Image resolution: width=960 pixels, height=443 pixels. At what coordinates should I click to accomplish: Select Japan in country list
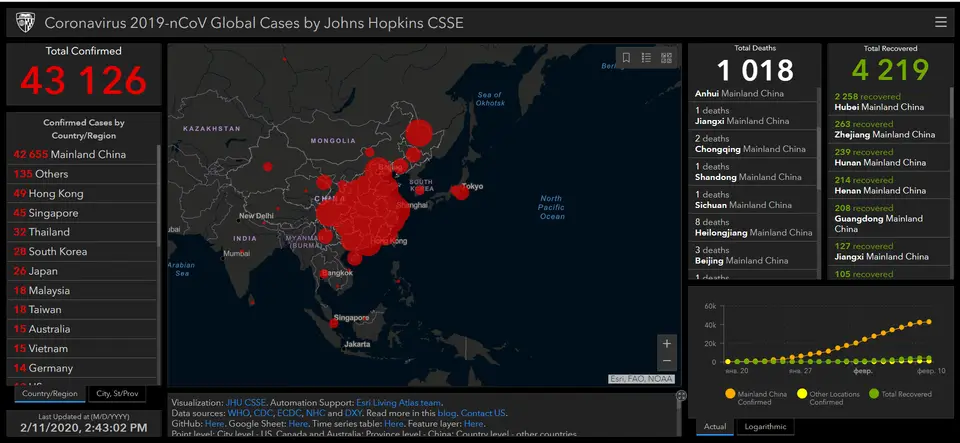coord(82,271)
